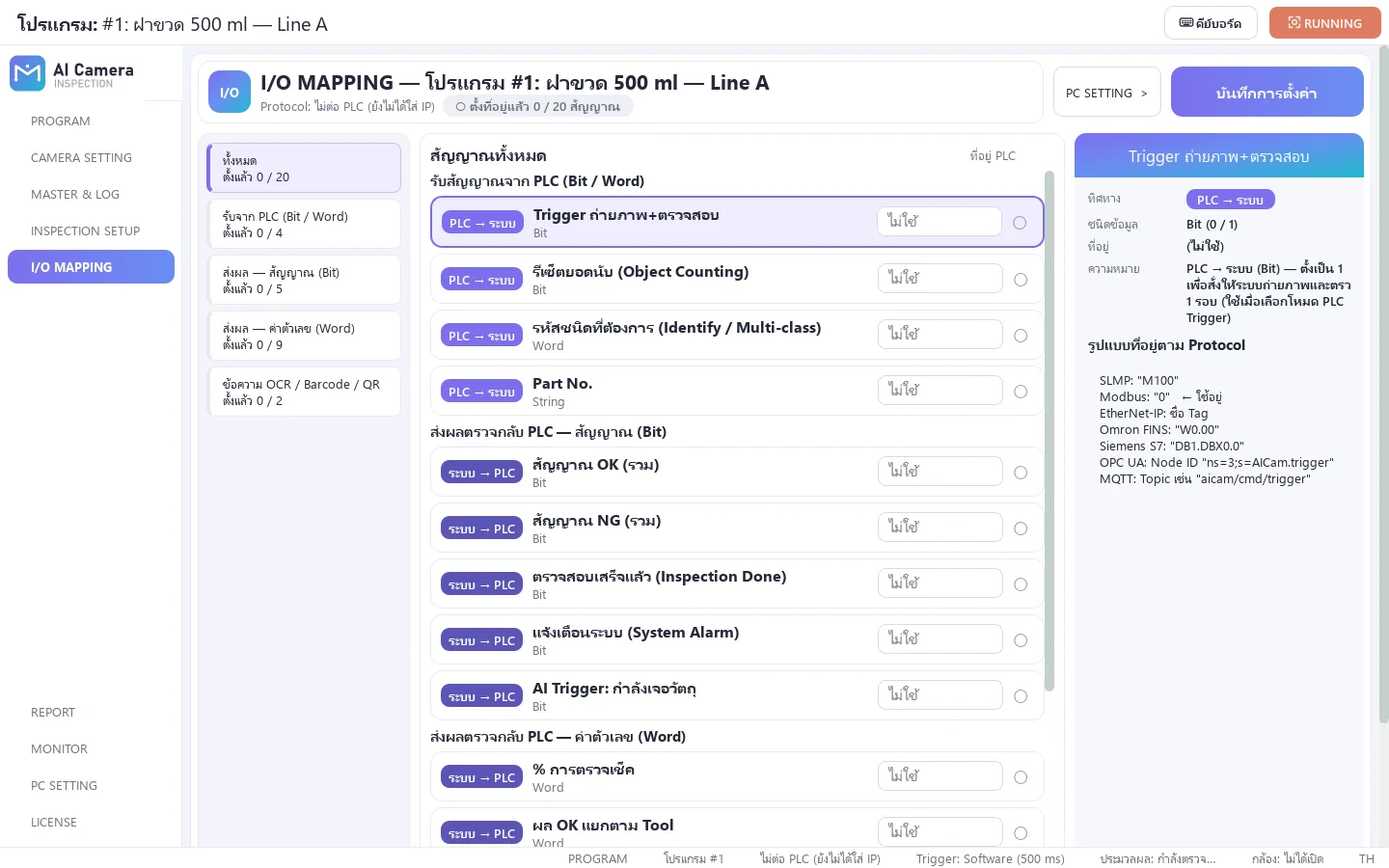
Task: Click address field of System Alarm row
Action: [940, 638]
